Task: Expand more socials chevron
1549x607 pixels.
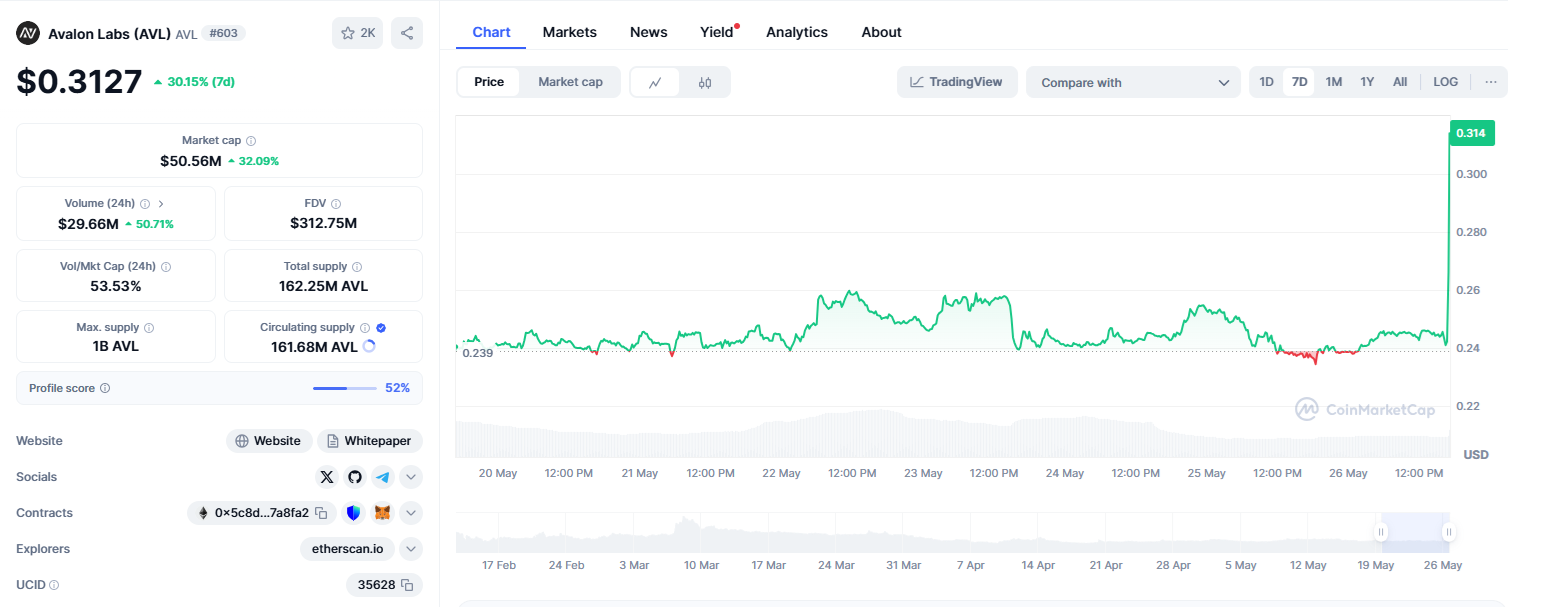Action: click(411, 477)
